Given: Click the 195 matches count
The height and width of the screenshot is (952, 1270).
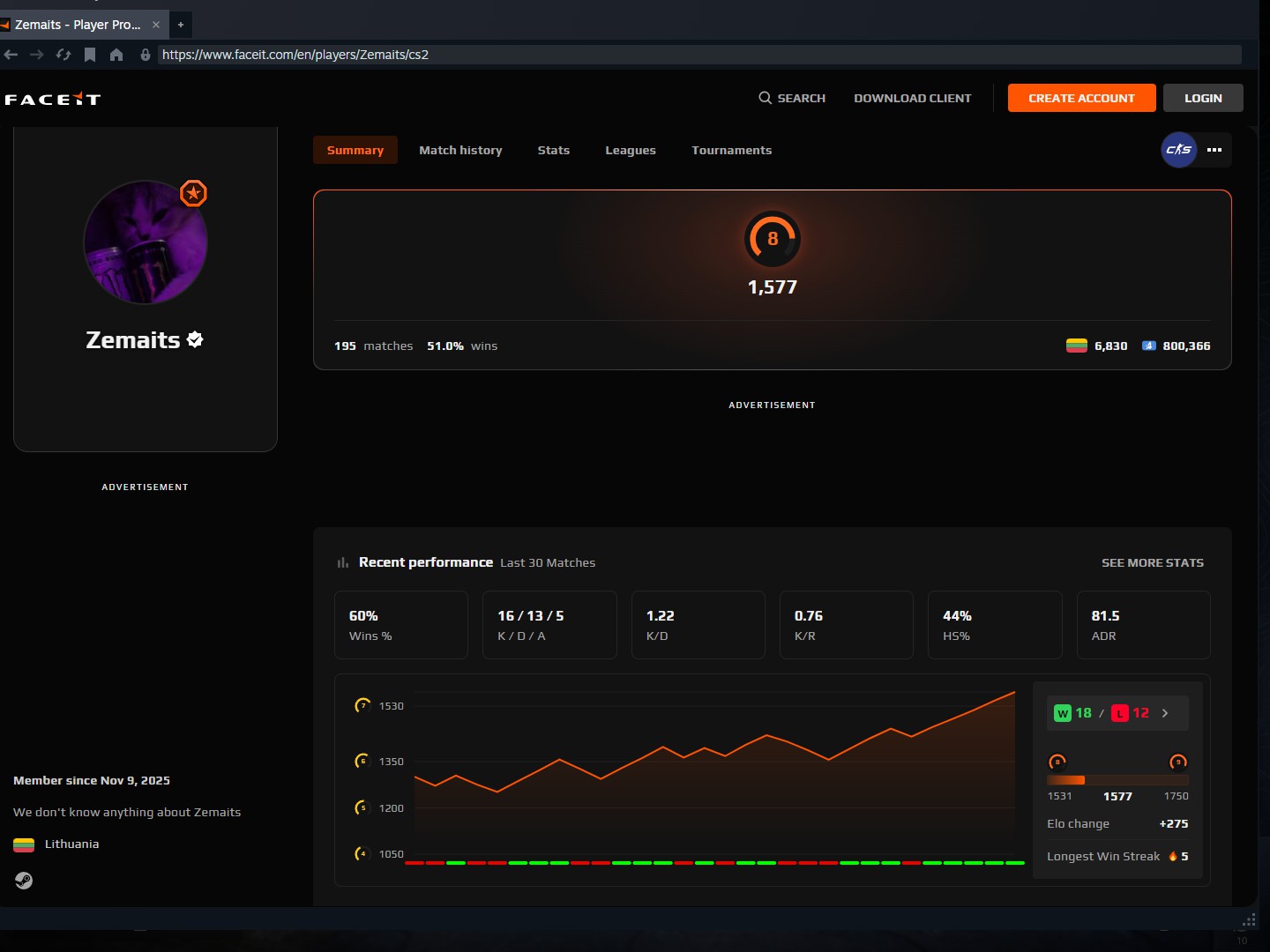Looking at the screenshot, I should (373, 346).
